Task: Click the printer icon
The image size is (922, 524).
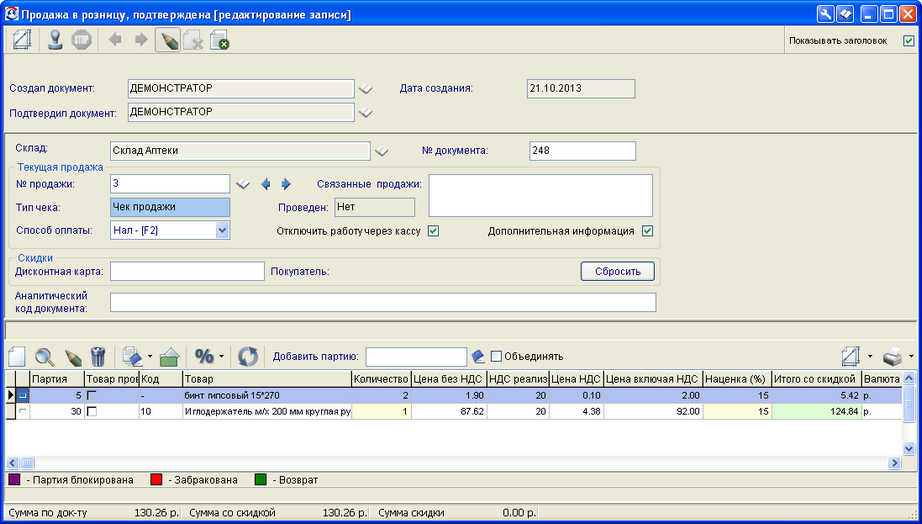Action: (x=893, y=356)
